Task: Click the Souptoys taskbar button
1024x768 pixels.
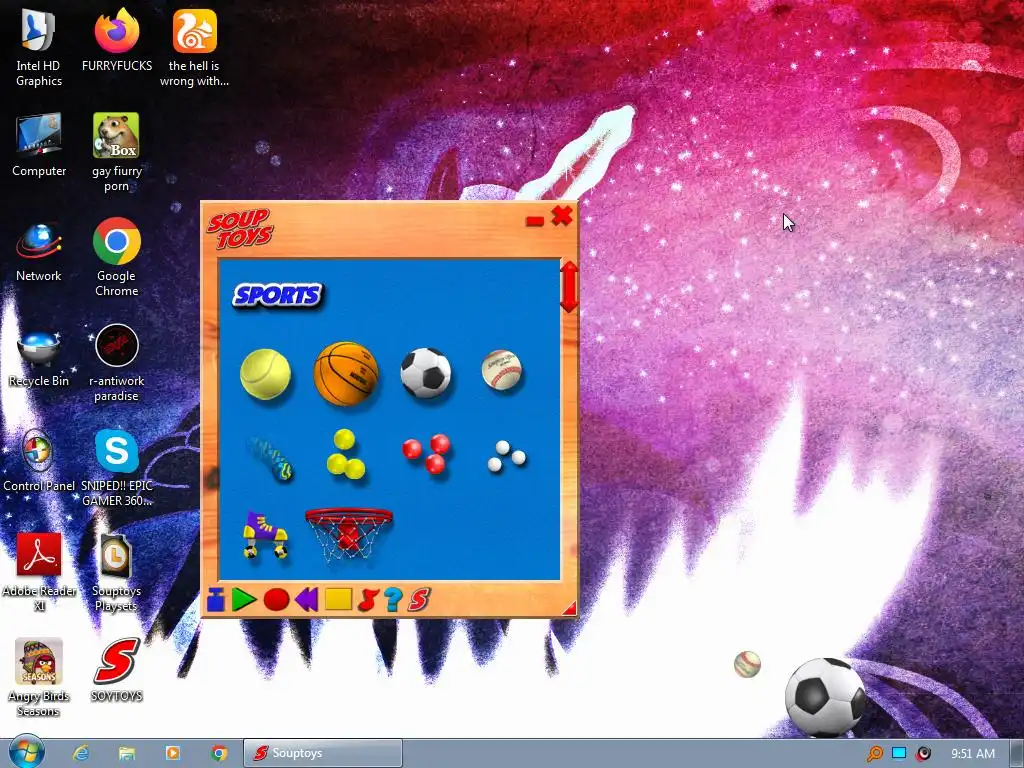Action: coord(323,753)
